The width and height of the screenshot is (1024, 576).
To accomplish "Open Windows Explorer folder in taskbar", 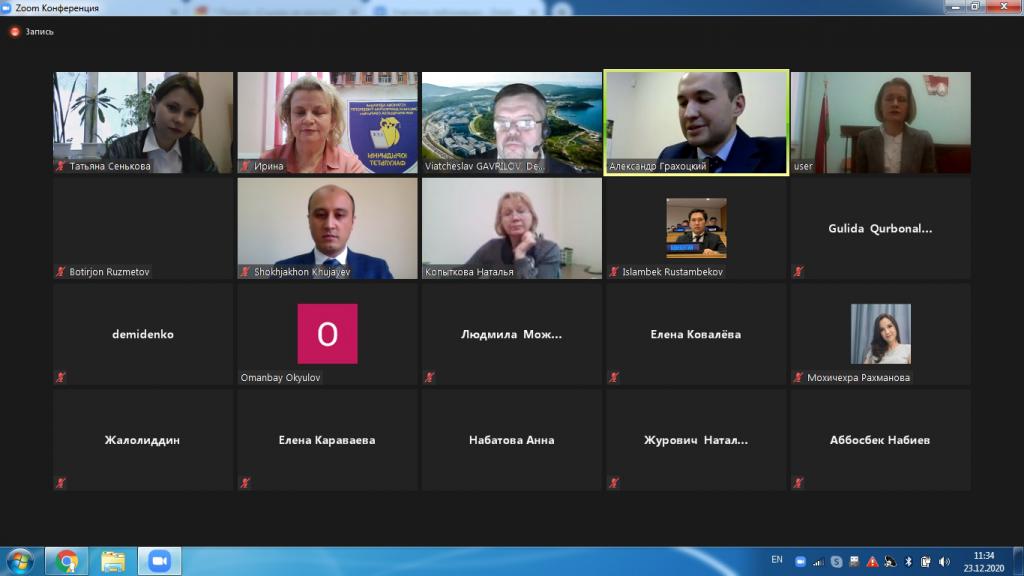I will pyautogui.click(x=113, y=561).
